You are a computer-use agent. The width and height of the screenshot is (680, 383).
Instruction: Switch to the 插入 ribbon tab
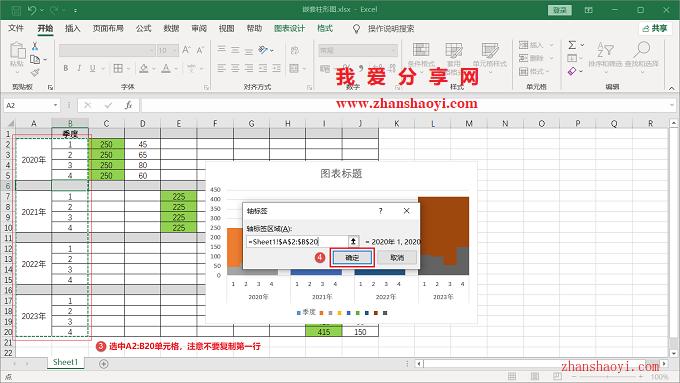72,28
